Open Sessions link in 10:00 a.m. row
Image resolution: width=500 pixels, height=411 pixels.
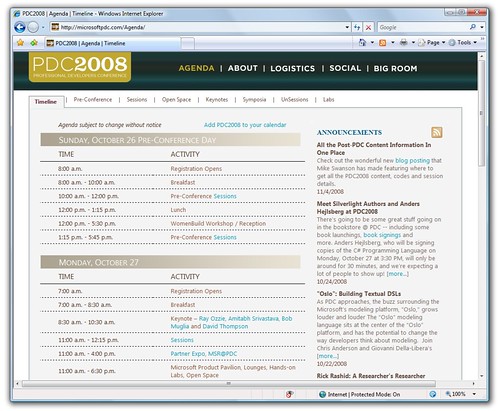point(225,196)
